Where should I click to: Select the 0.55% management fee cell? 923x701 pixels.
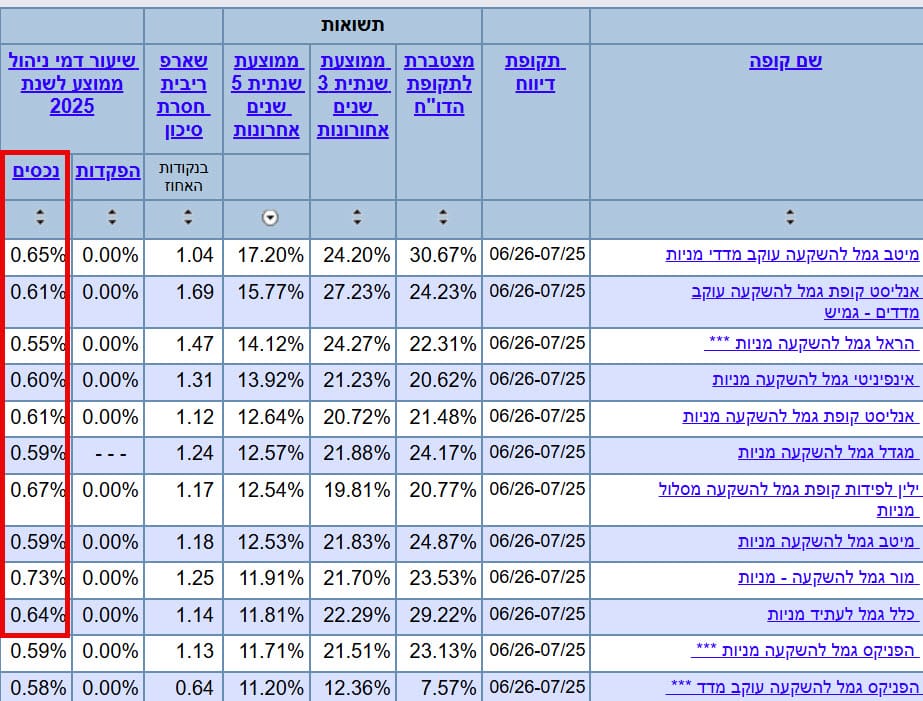click(x=36, y=345)
